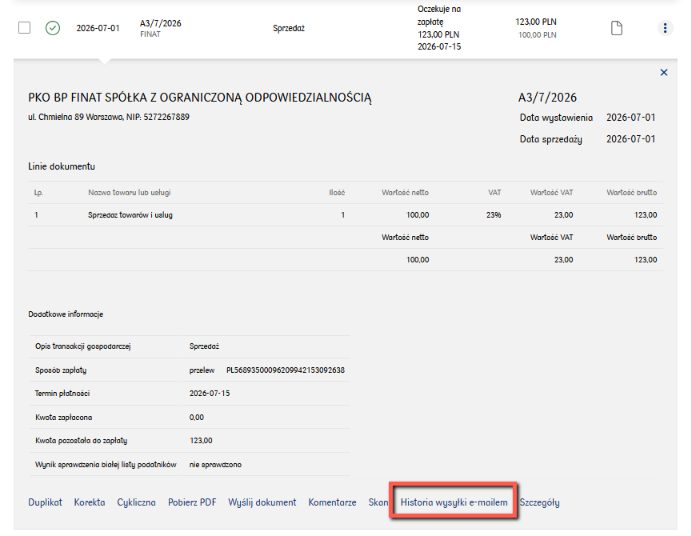Click the Sprzedaż towarów i usług line item
Screen dimensions: 691x536
(x=130, y=215)
